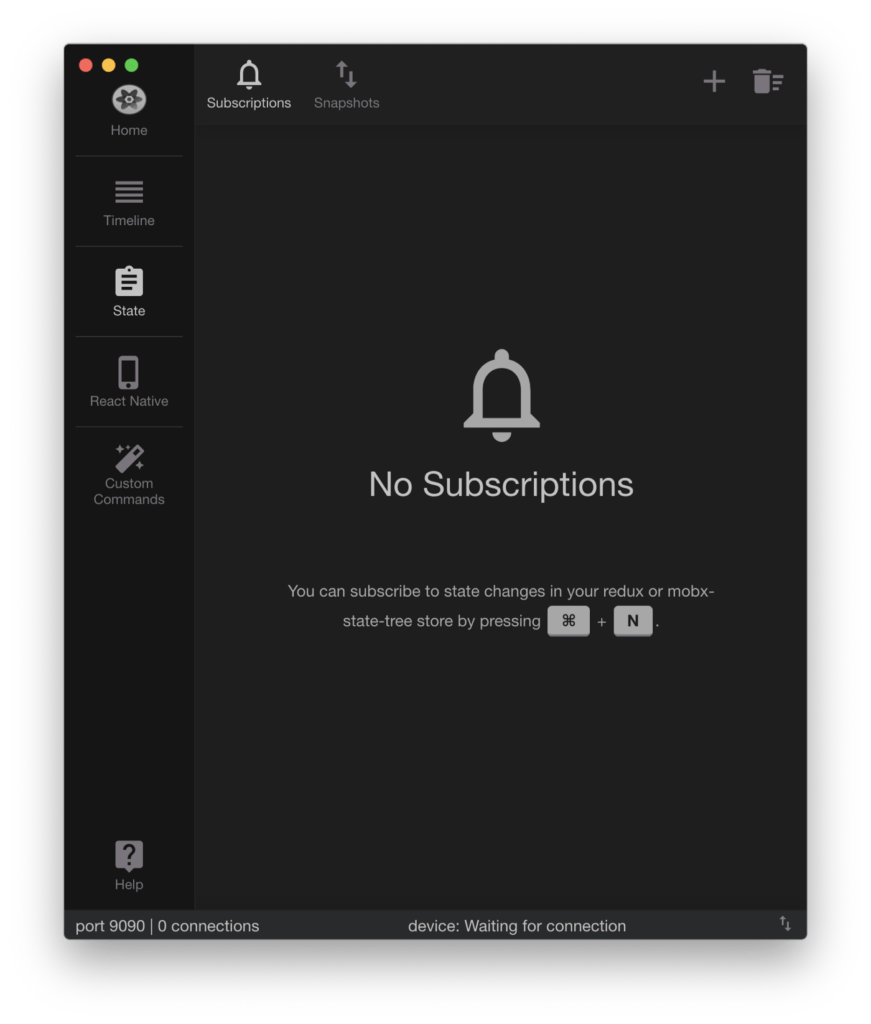Maximize the window with green button
This screenshot has height=1024, width=871.
131,65
